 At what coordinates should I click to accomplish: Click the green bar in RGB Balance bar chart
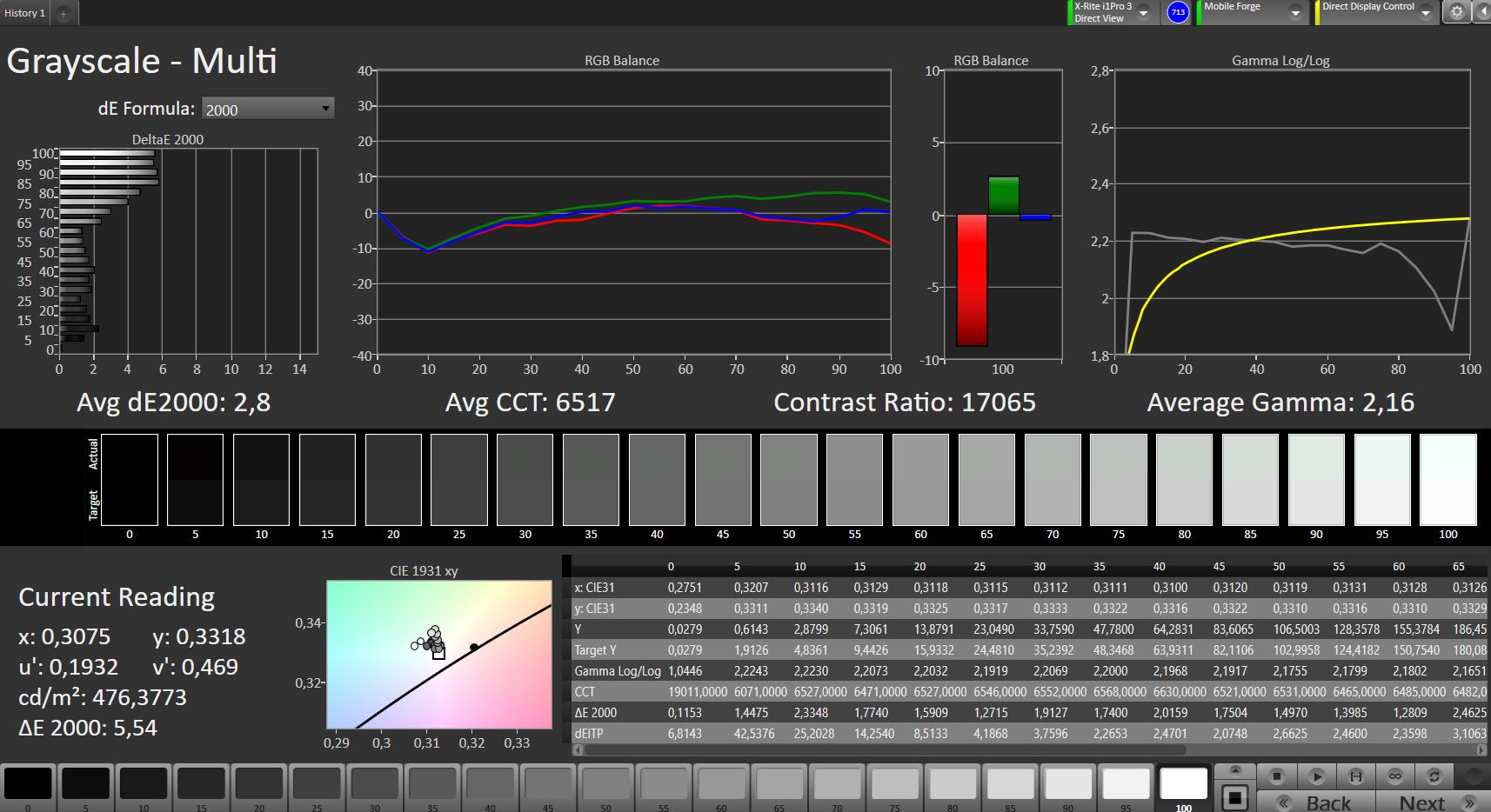coord(1003,196)
